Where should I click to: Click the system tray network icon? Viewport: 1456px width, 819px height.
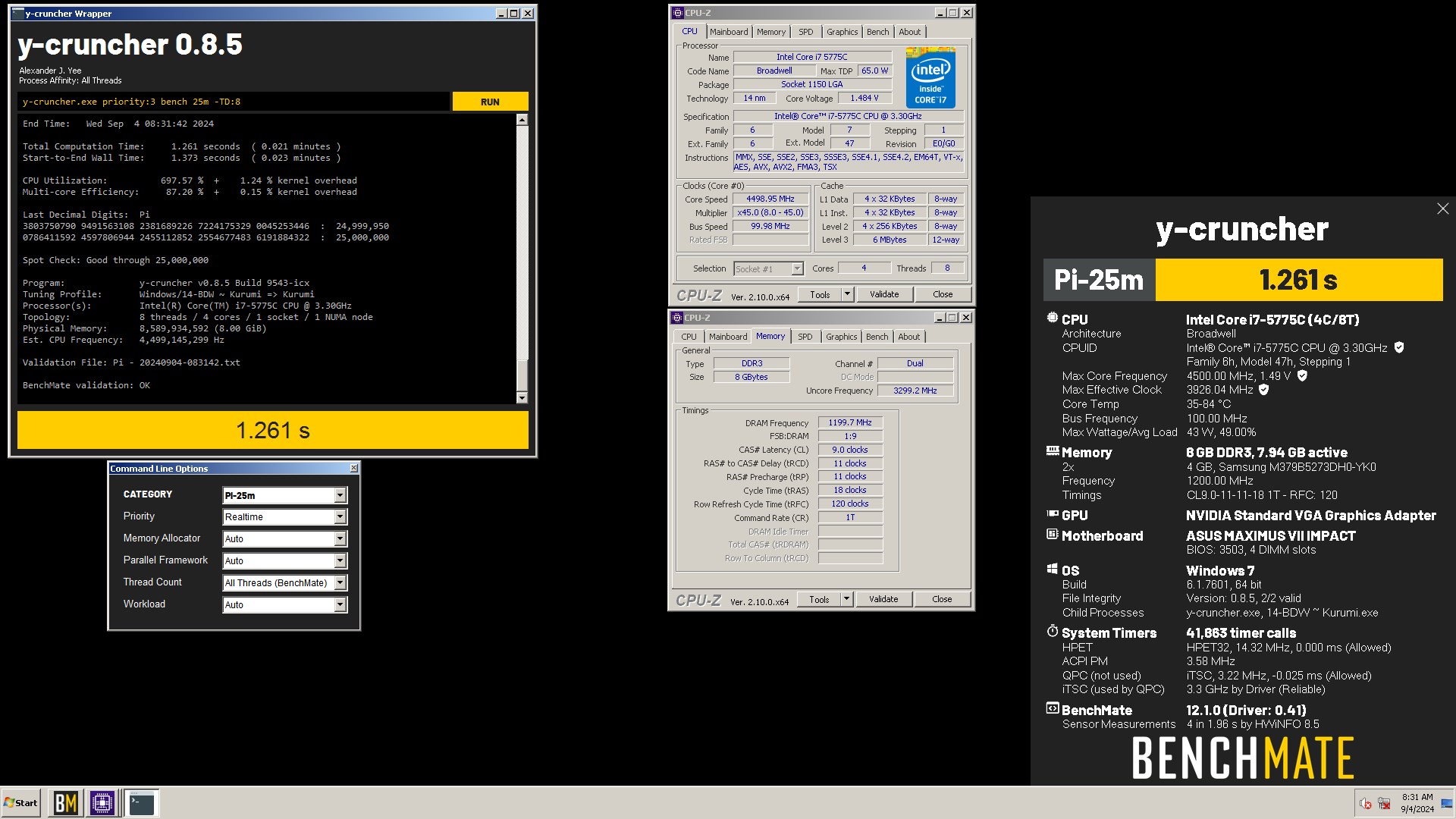click(1384, 804)
